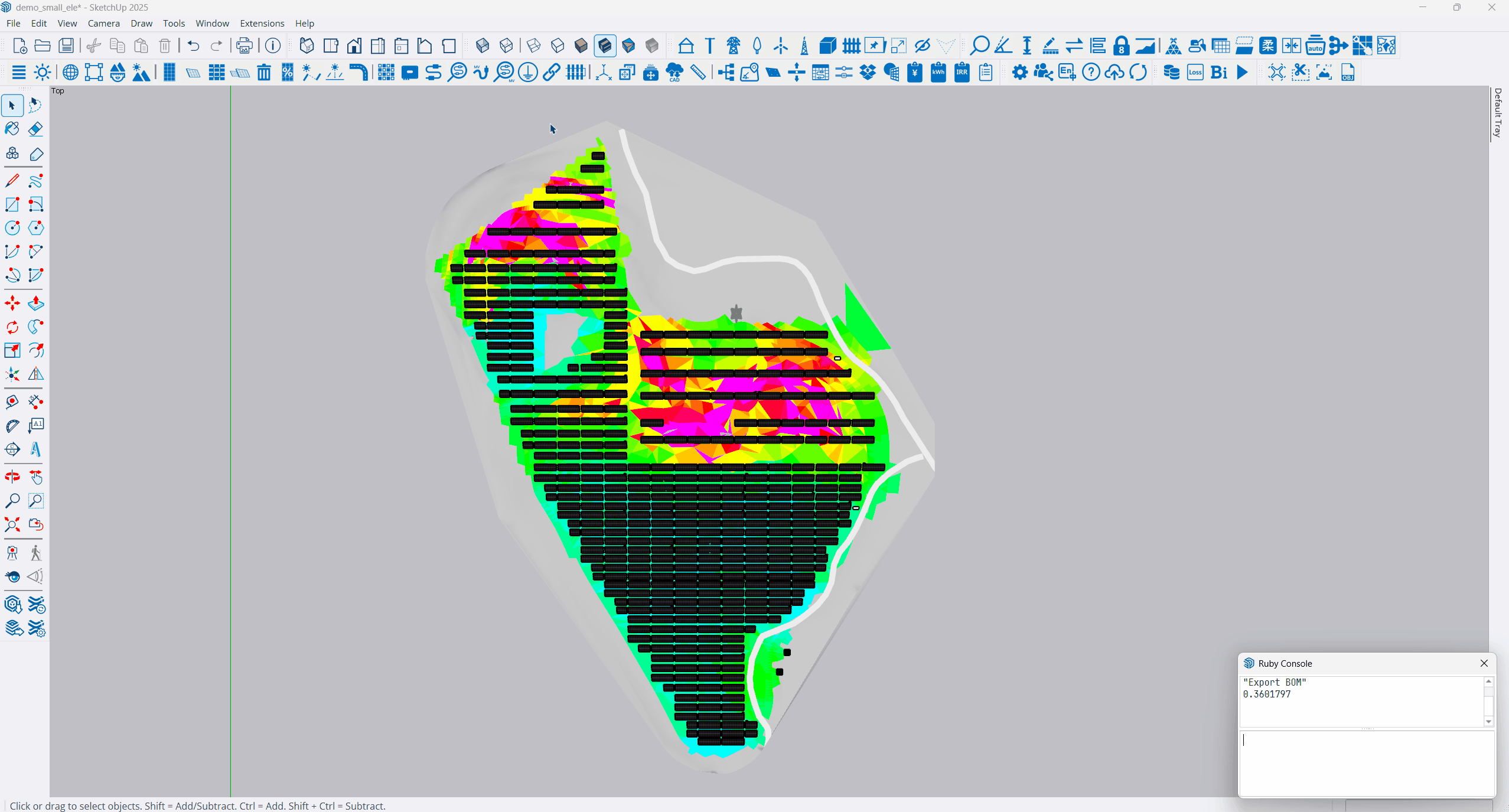Open the IRR clipboard report icon

click(x=962, y=73)
